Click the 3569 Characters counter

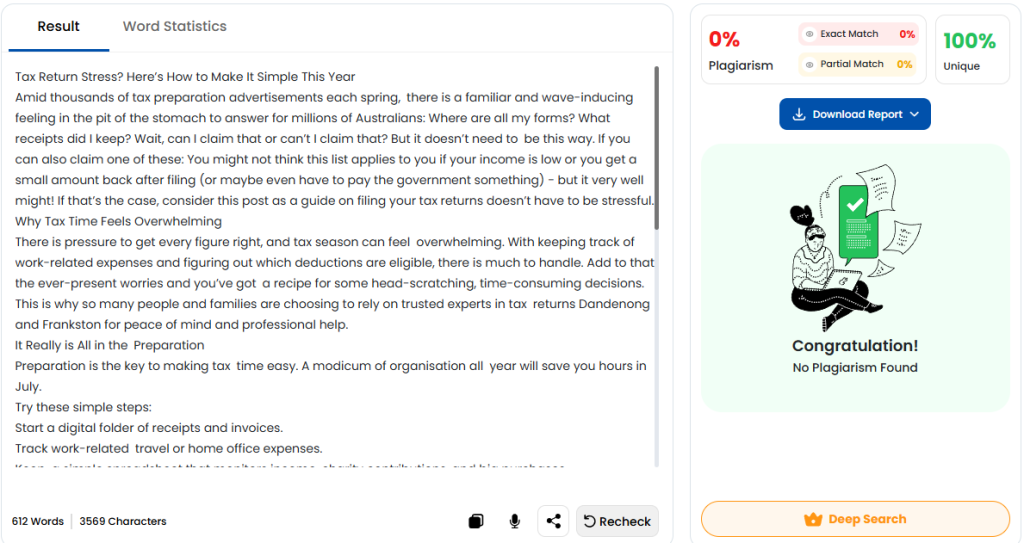[123, 521]
